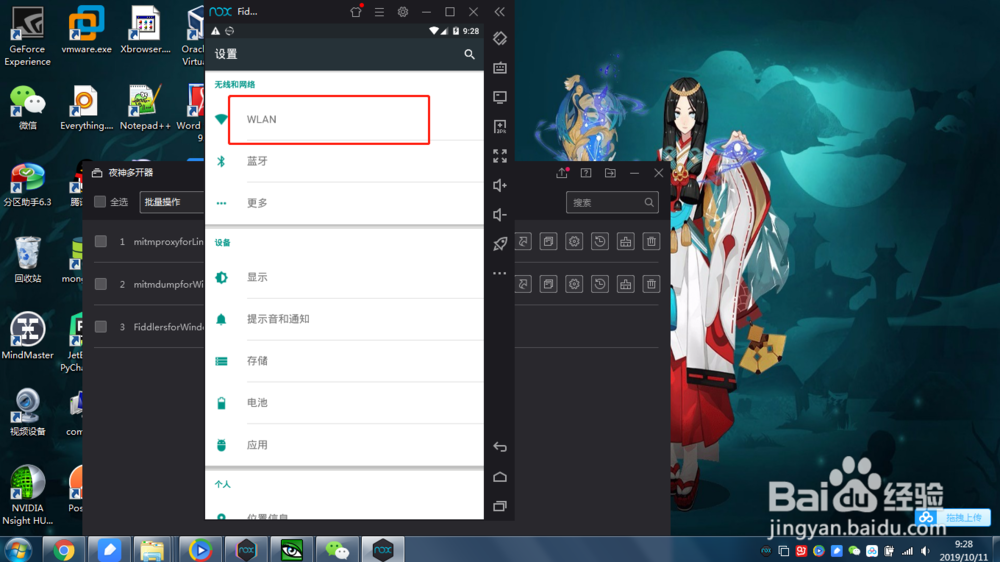
Task: Open the MindMaster desktop shortcut
Action: coord(27,336)
